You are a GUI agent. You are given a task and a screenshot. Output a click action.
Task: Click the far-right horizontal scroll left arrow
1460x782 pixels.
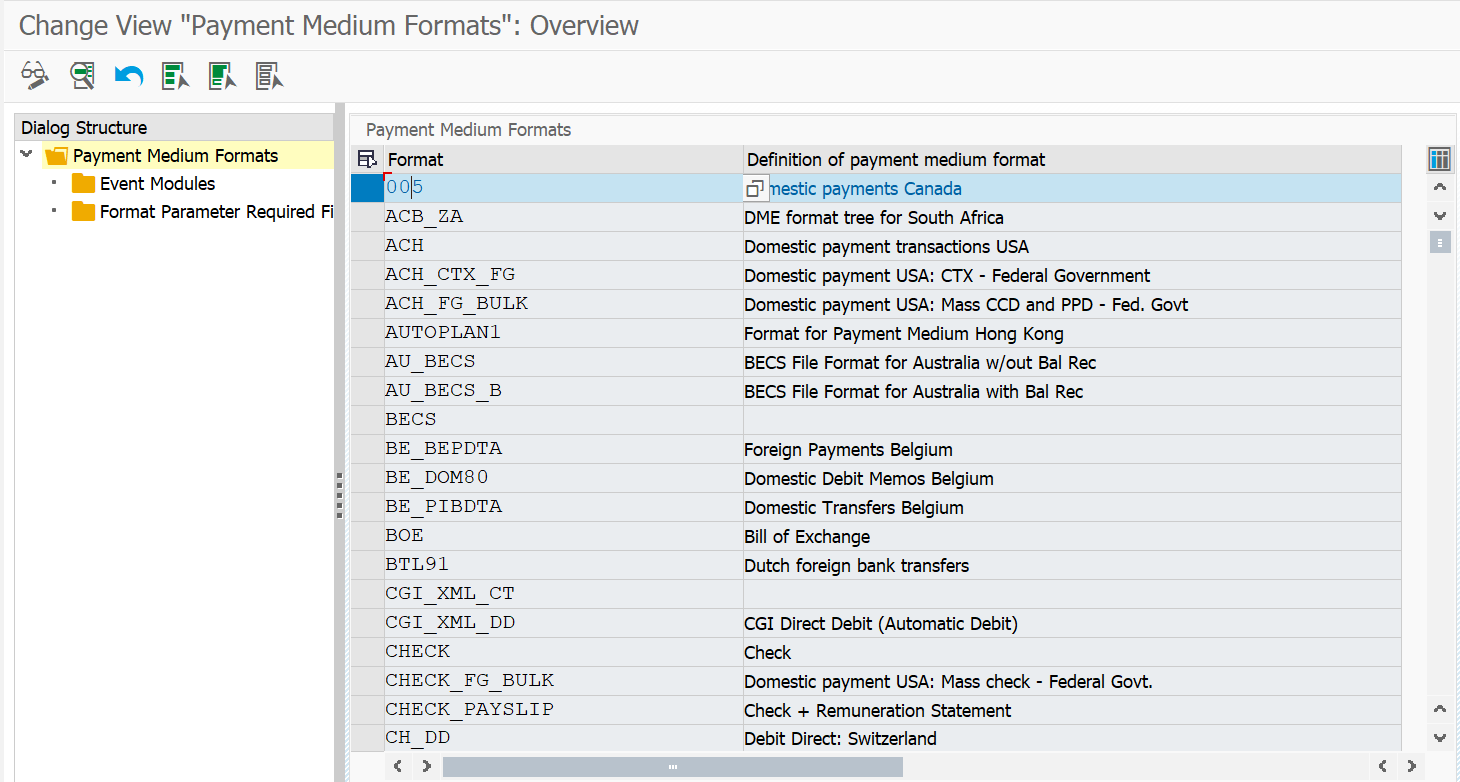(x=1383, y=766)
